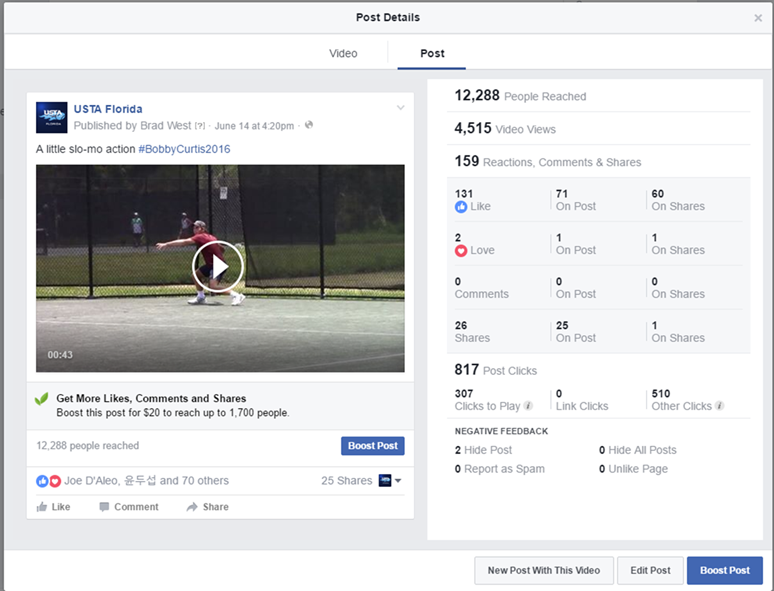The image size is (774, 591).
Task: Click the Like thumbs-up icon under the post
Action: tap(42, 507)
